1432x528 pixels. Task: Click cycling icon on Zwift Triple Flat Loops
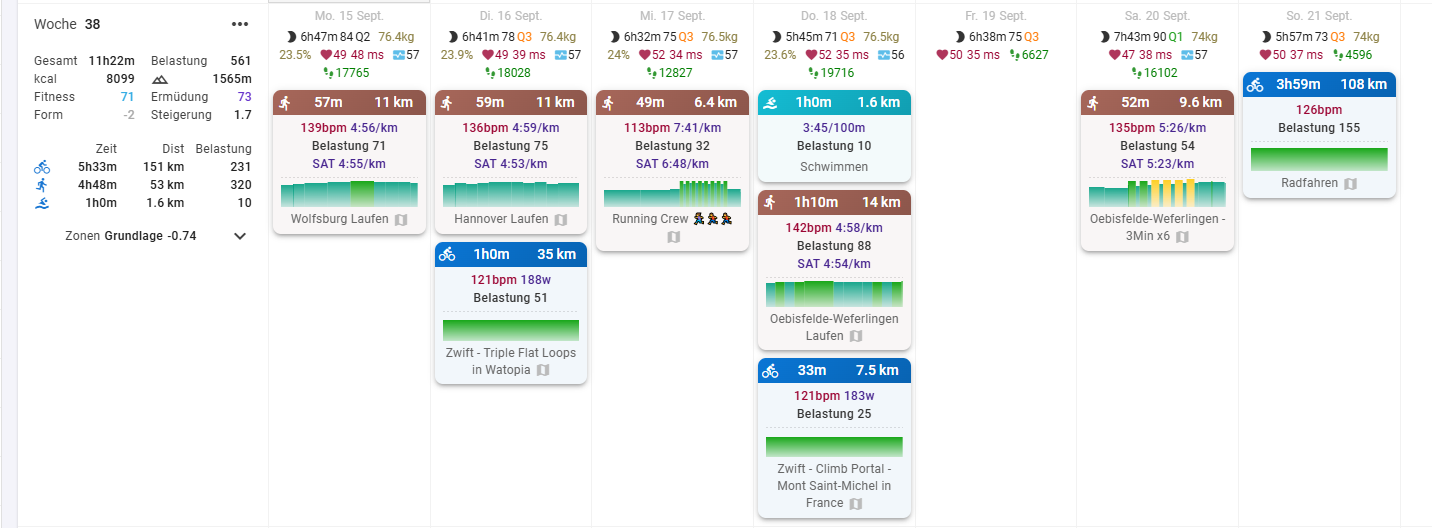click(x=447, y=254)
